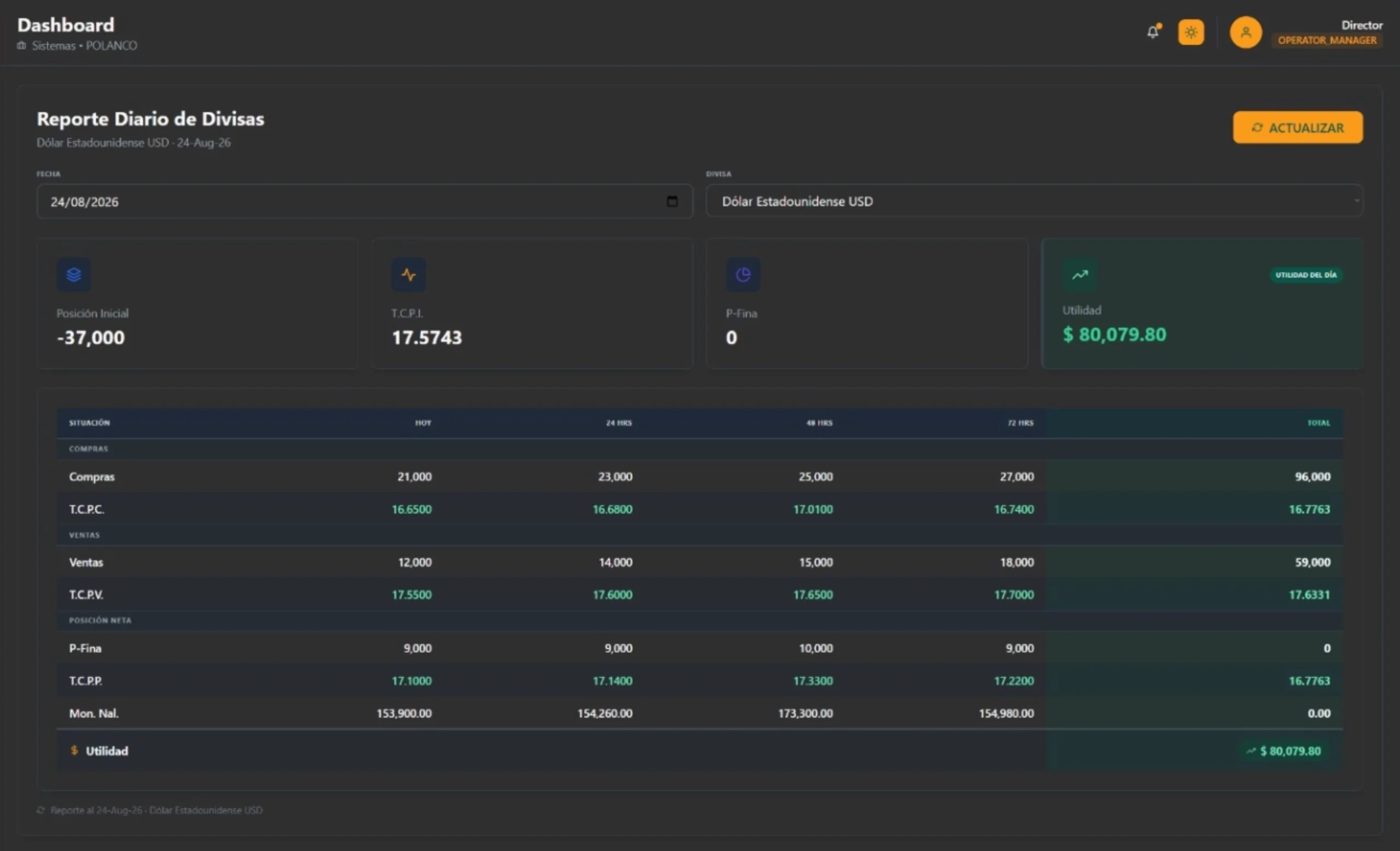Click the SITUACIÓN column header
The width and height of the screenshot is (1400, 851).
point(90,423)
